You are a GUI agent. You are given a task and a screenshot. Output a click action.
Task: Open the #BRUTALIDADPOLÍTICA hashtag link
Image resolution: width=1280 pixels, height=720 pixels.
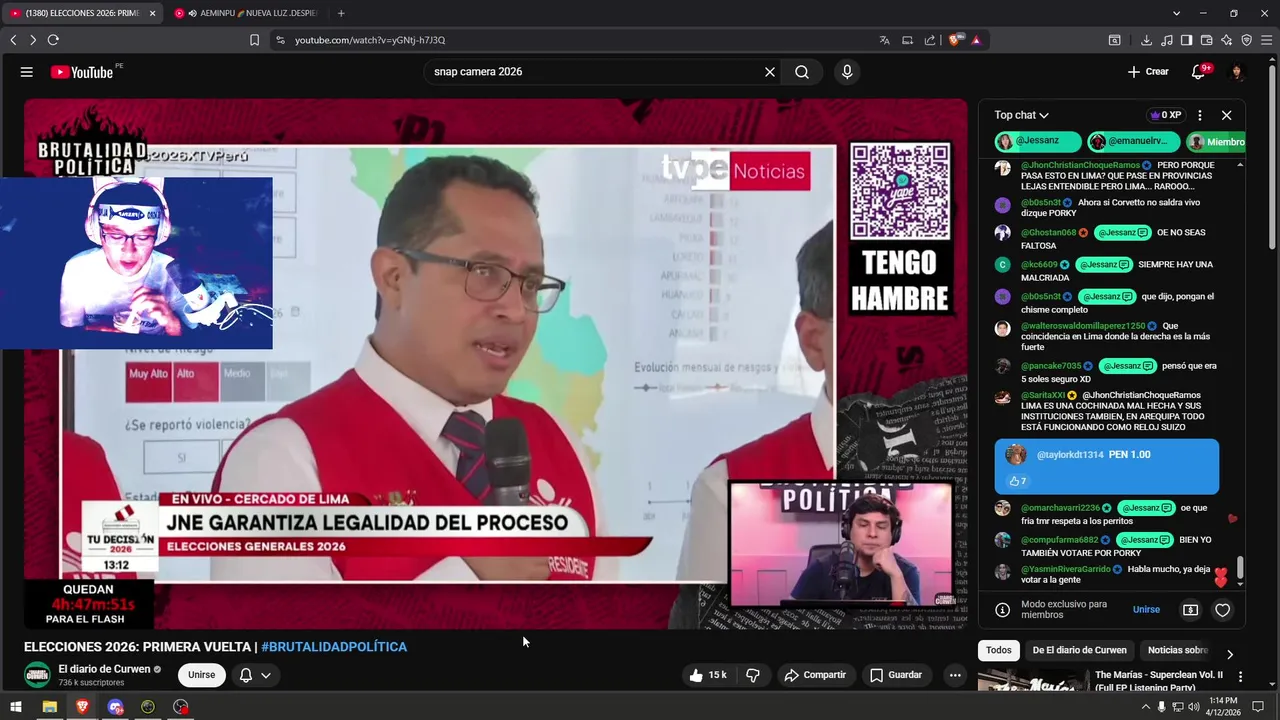coord(334,647)
